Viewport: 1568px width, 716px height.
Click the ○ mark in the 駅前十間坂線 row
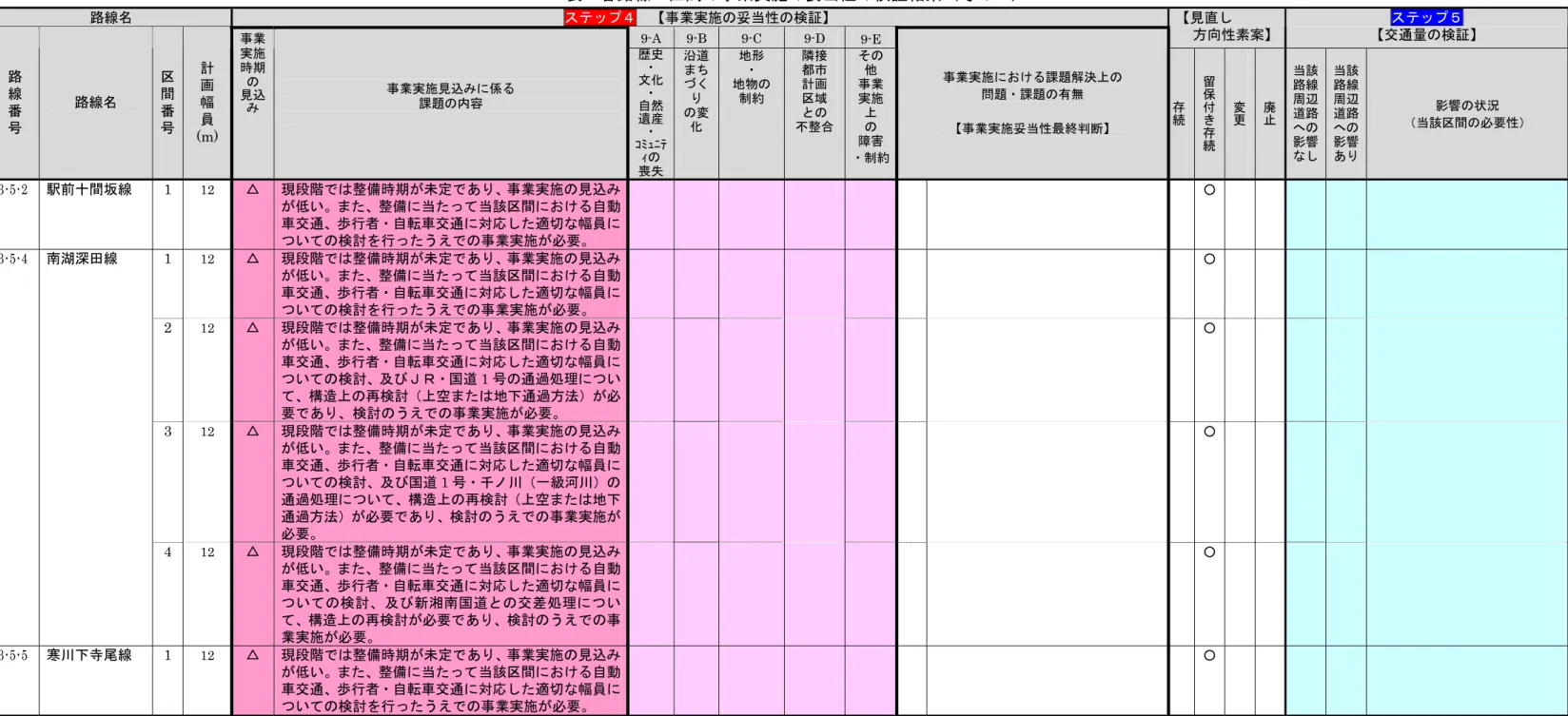coord(1209,190)
